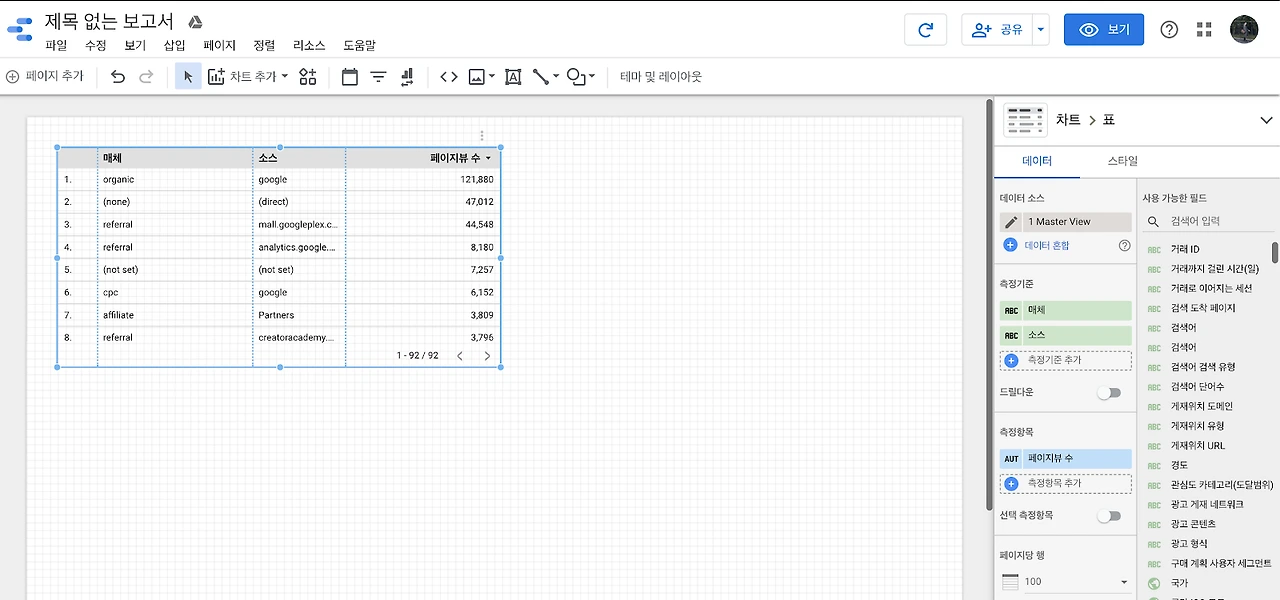Viewport: 1280px width, 600px height.
Task: Click the 국가 field with globe icon
Action: coord(1179,583)
